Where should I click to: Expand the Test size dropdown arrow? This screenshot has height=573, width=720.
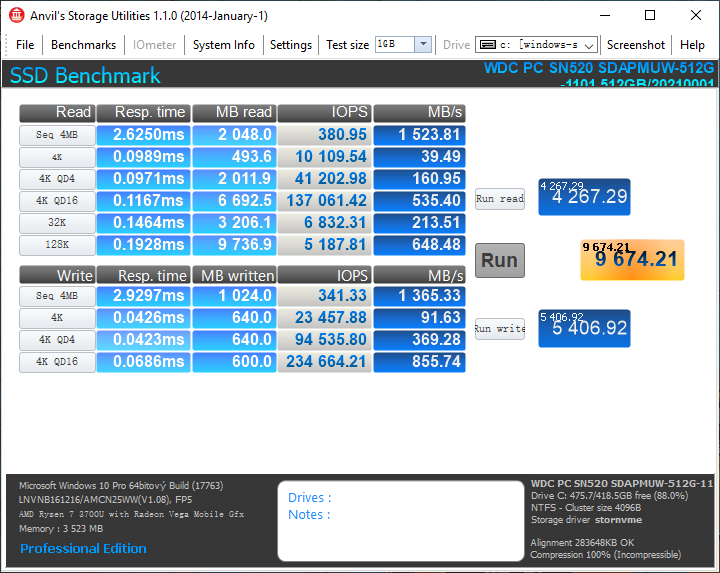tap(423, 45)
